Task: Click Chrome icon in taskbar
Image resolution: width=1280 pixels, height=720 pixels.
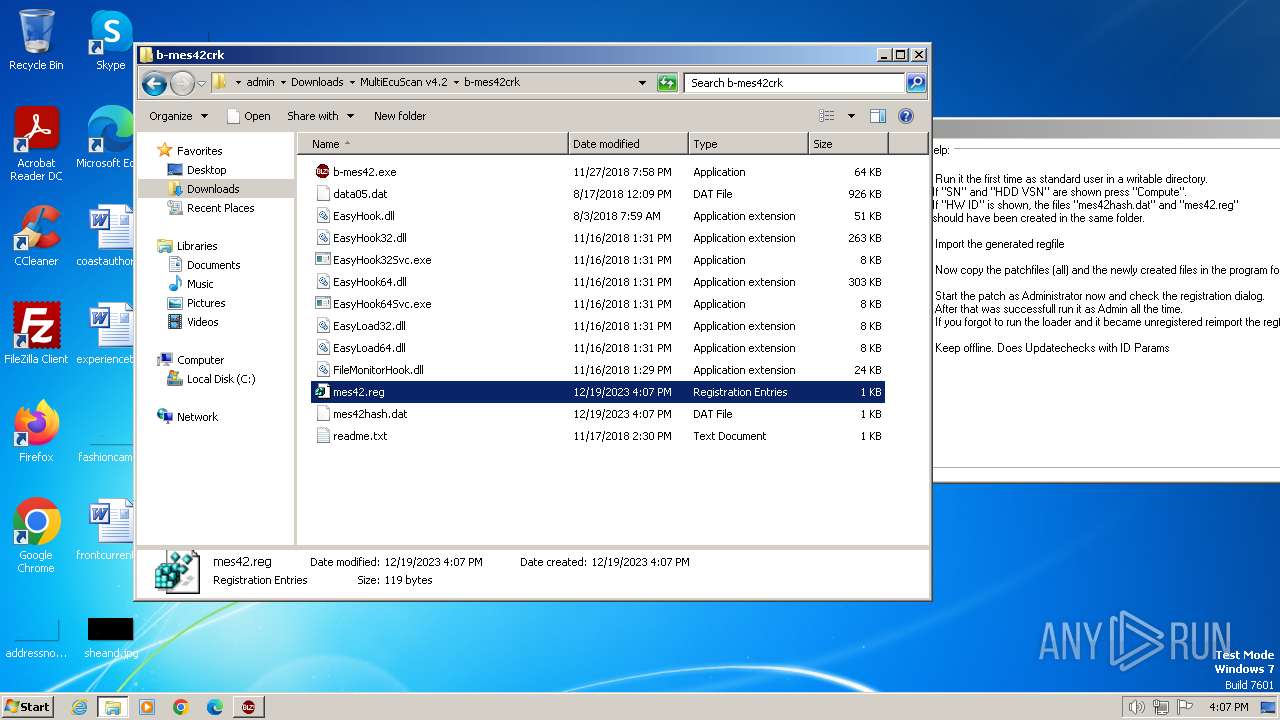Action: click(180, 707)
